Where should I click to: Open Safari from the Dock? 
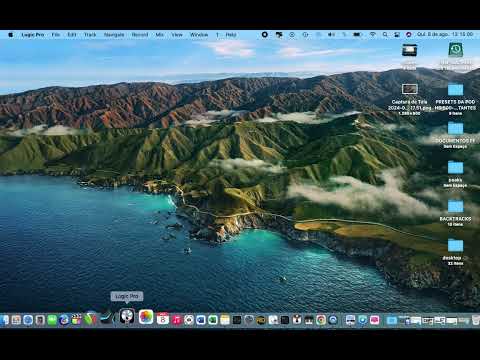(28, 320)
